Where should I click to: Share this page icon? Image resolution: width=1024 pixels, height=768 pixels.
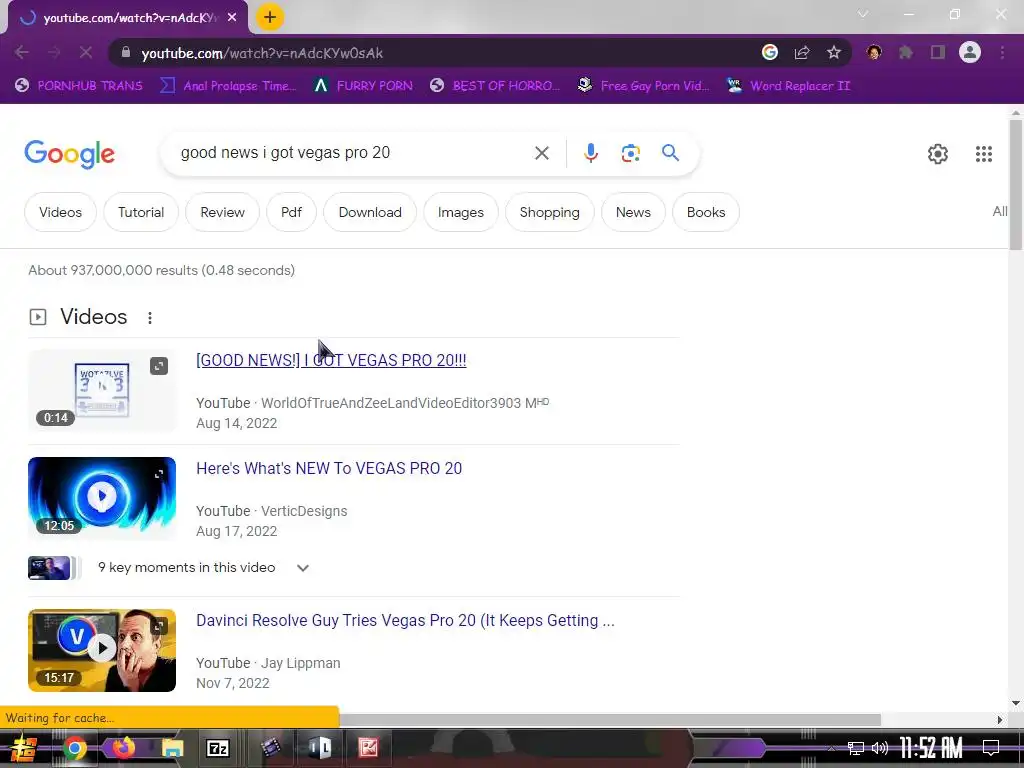(x=802, y=53)
